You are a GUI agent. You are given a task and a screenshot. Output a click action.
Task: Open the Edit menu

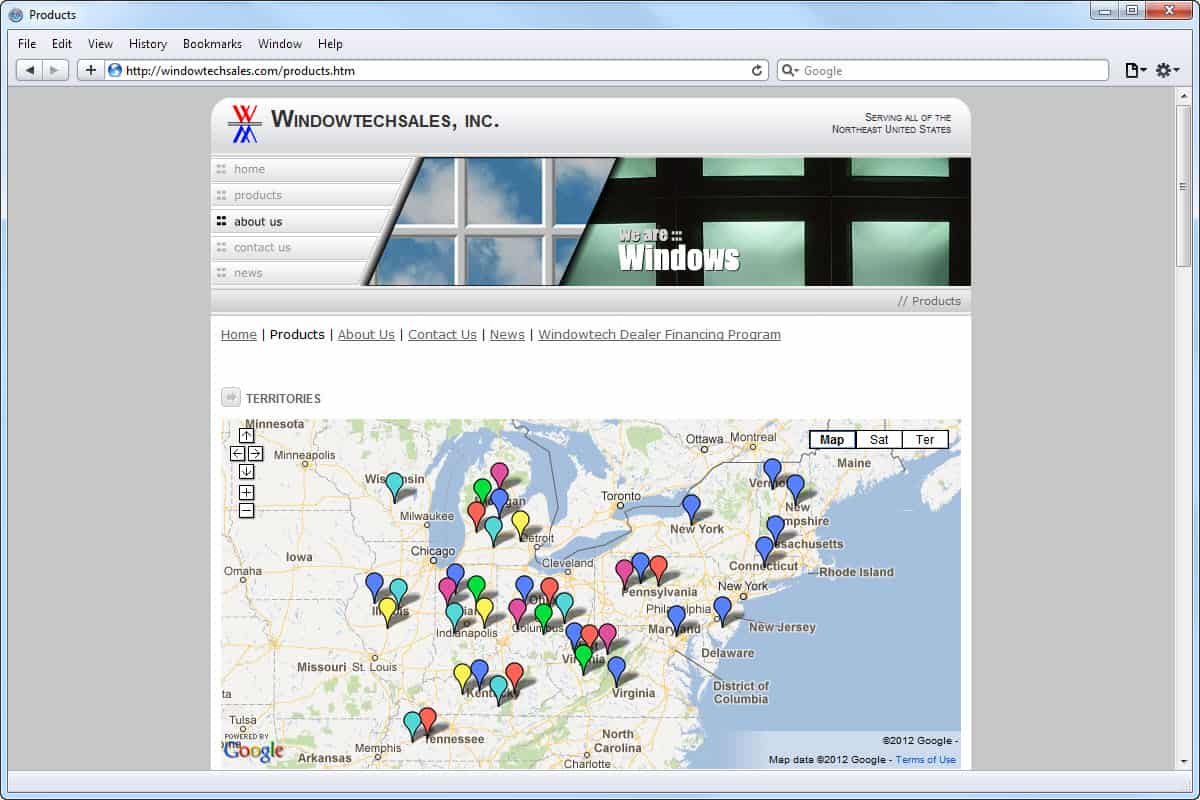pos(62,44)
